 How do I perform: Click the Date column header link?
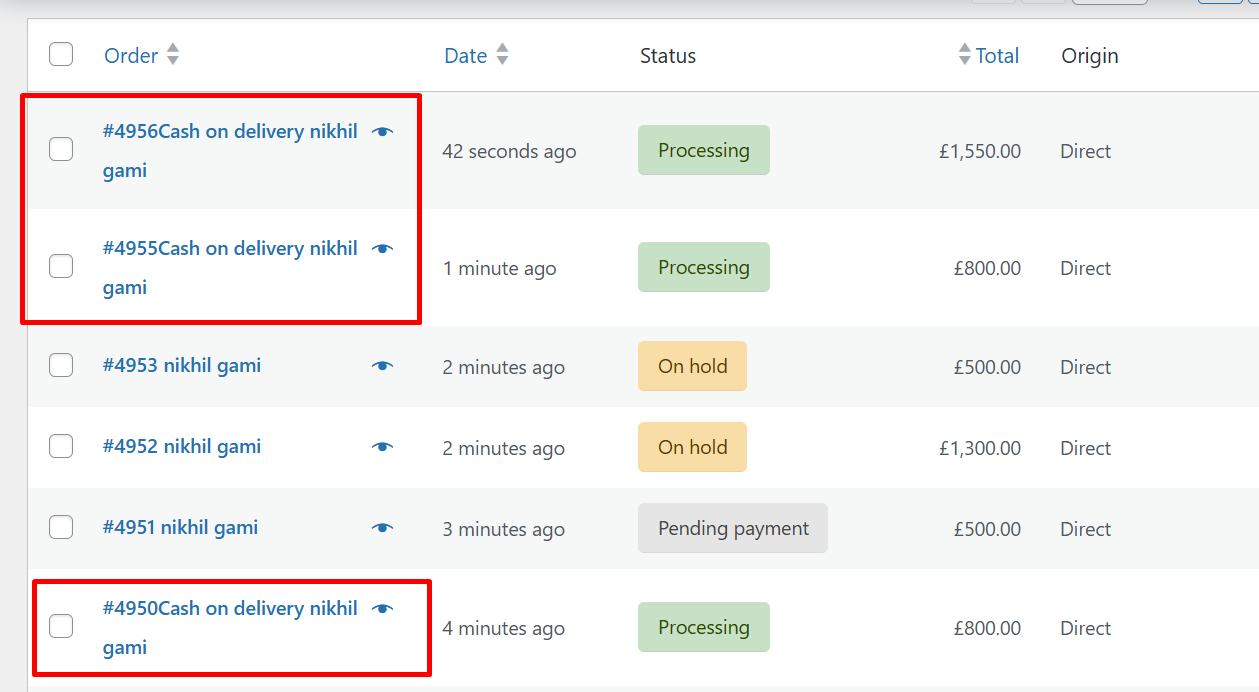(x=465, y=56)
